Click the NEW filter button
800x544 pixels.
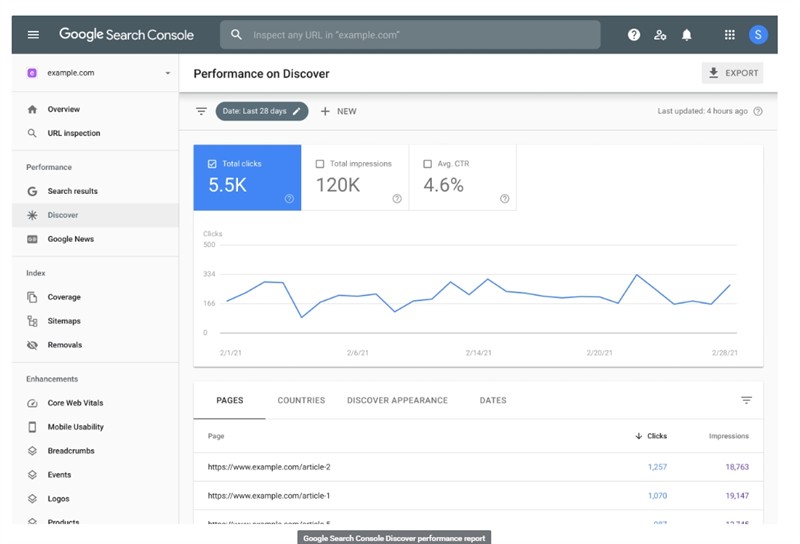[338, 111]
